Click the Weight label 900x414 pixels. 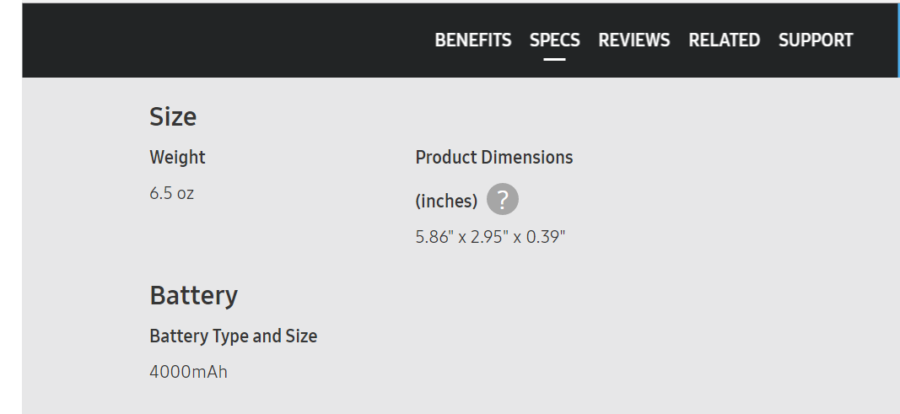pyautogui.click(x=177, y=158)
